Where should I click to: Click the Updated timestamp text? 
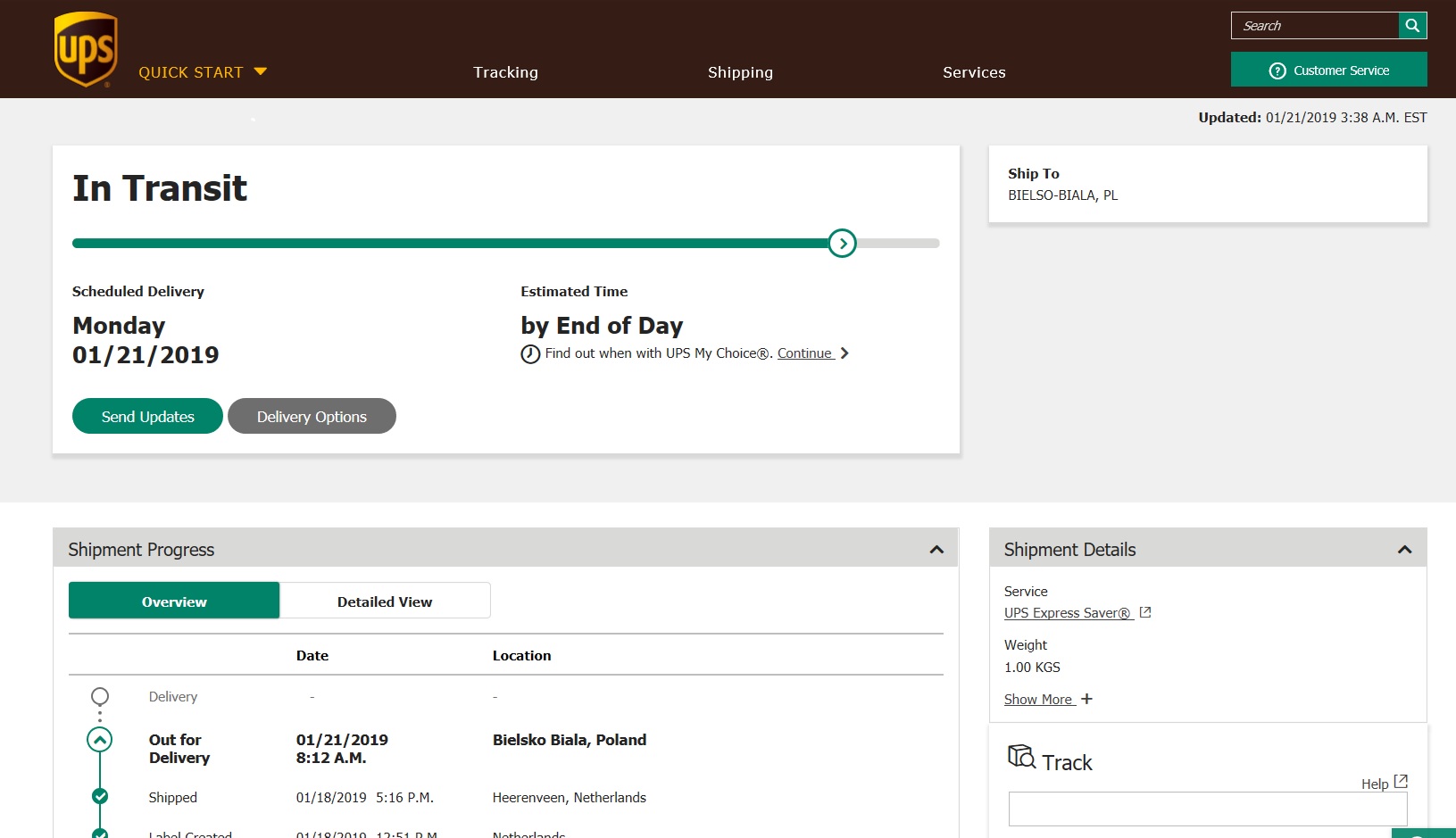(1312, 118)
